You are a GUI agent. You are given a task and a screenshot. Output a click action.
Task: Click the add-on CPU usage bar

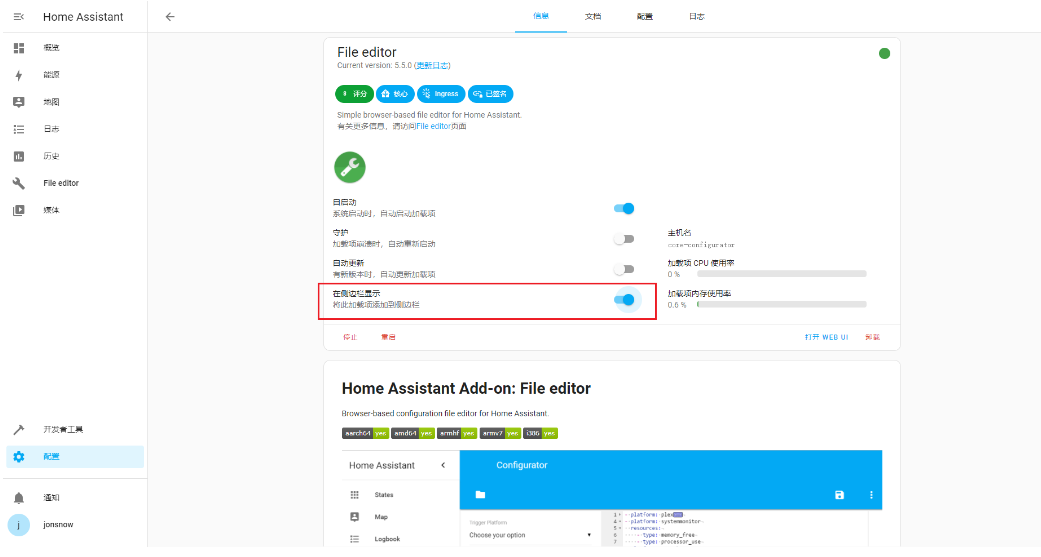(781, 274)
